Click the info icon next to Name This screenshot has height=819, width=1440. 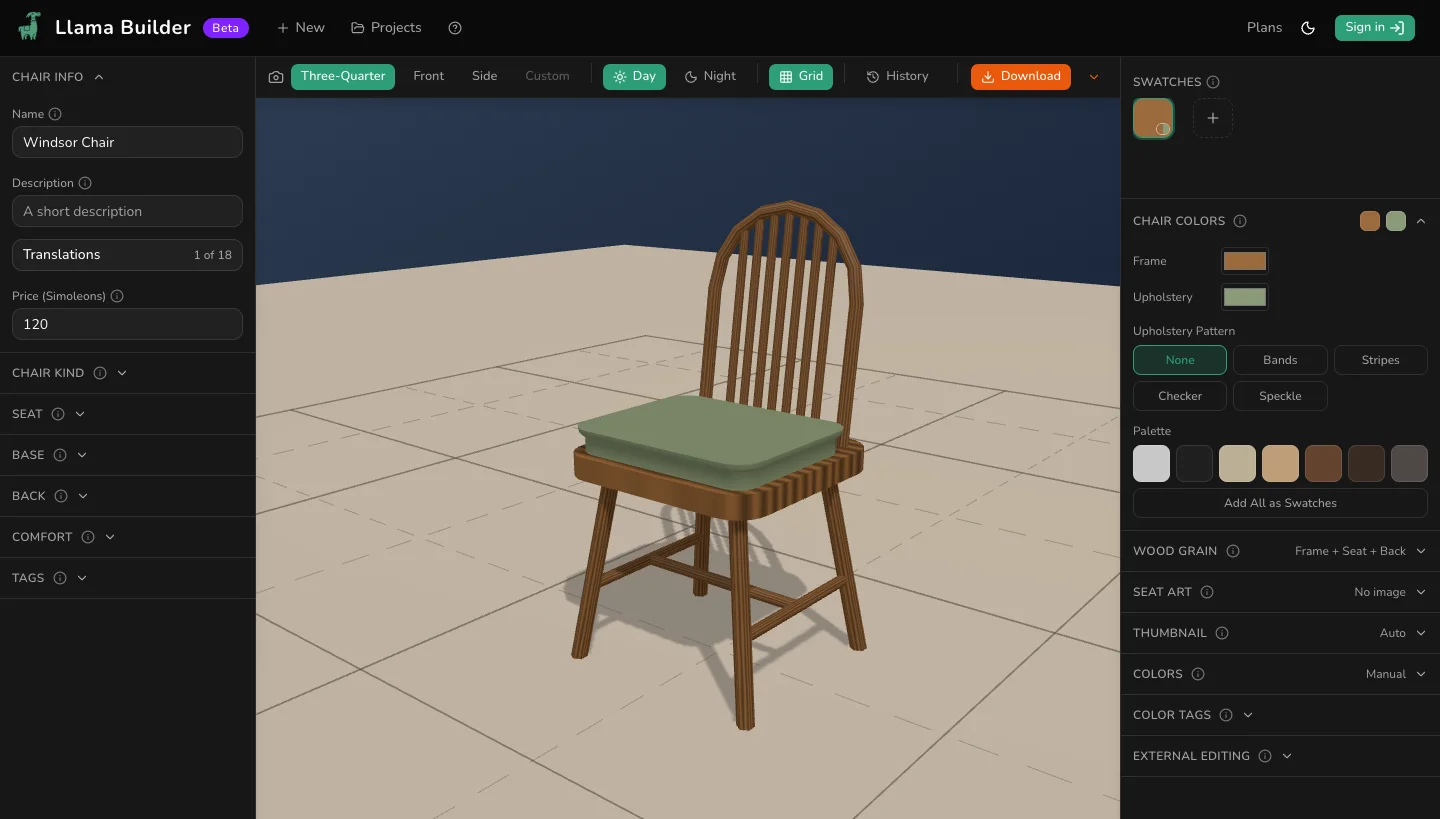[x=55, y=114]
